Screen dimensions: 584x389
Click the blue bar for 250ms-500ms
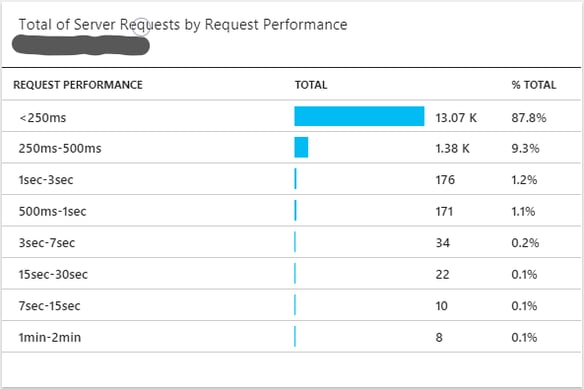pyautogui.click(x=301, y=147)
